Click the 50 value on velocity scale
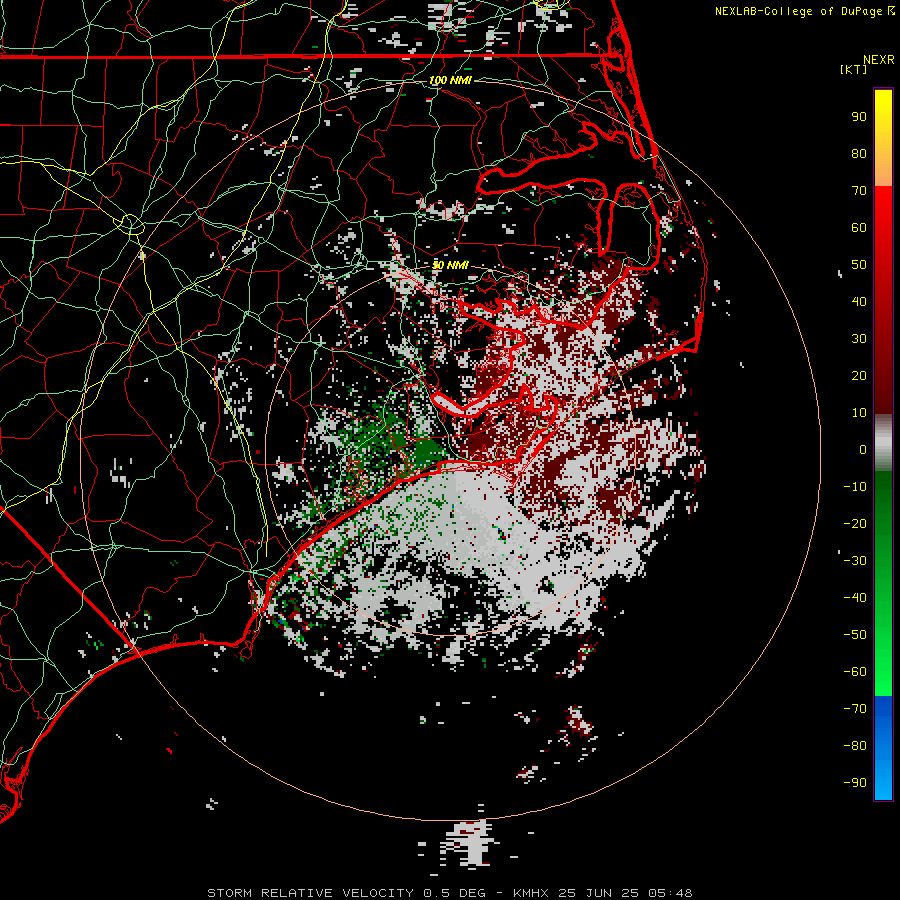900x900 pixels. coord(859,265)
